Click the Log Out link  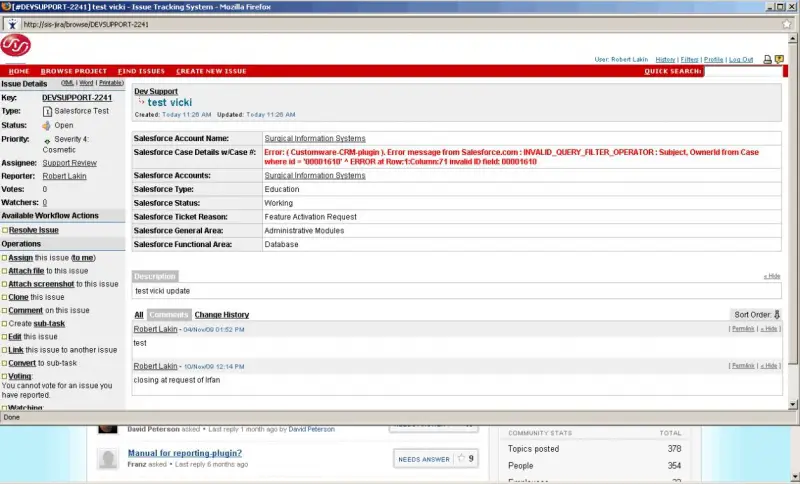point(741,60)
